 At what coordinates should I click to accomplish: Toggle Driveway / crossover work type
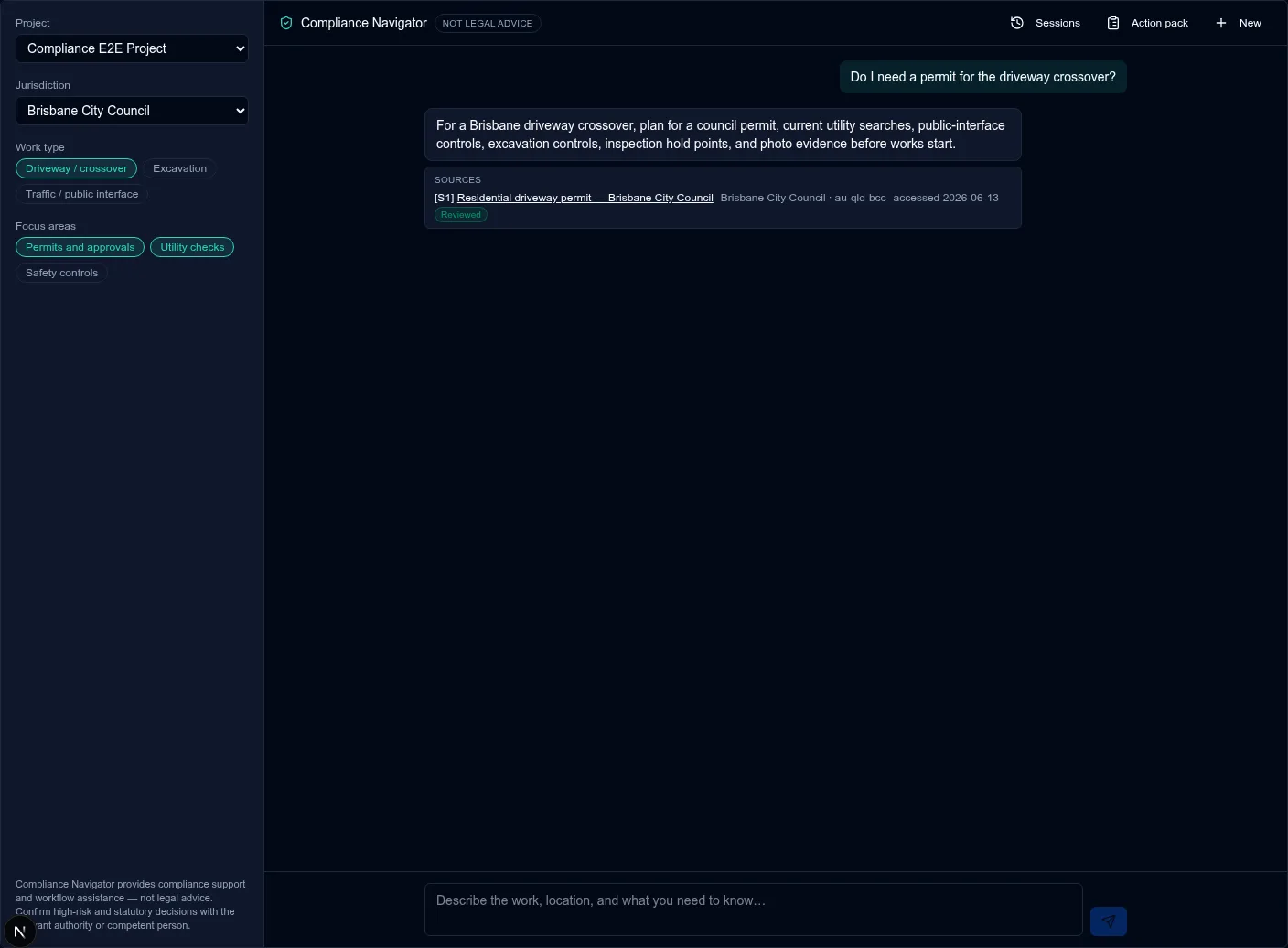click(x=77, y=168)
